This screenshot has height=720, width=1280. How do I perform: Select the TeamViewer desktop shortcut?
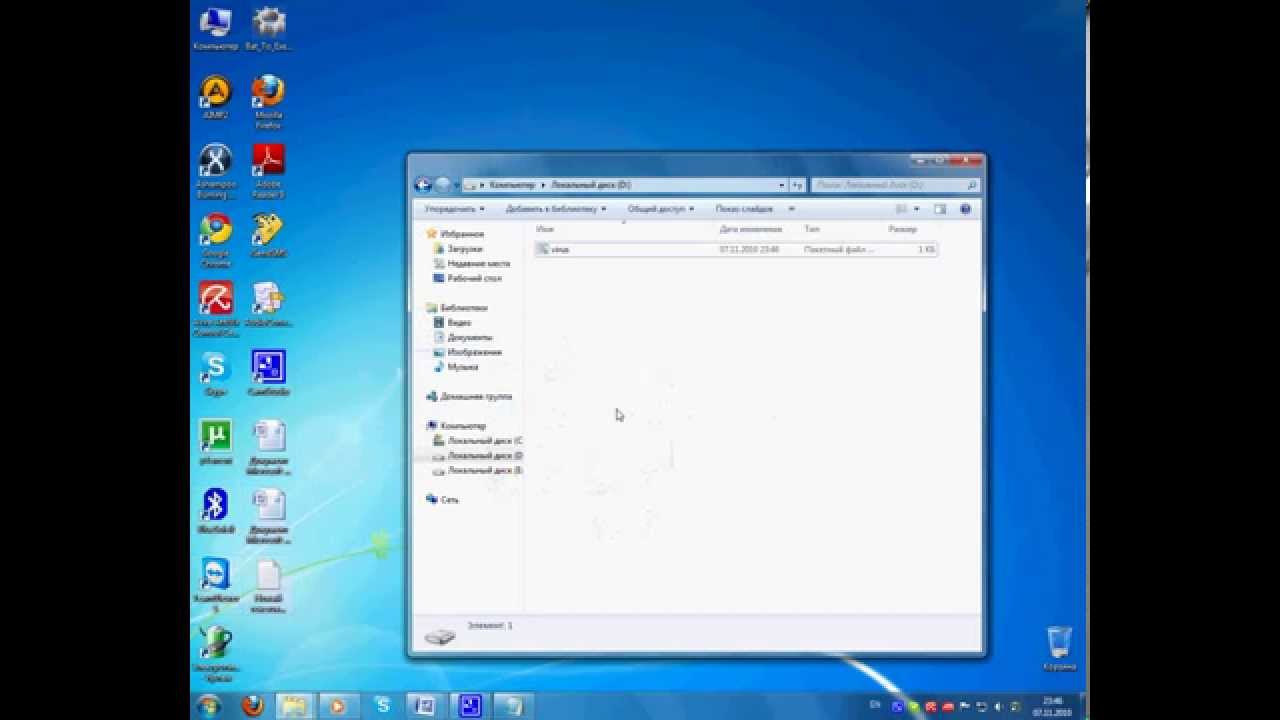tap(215, 585)
